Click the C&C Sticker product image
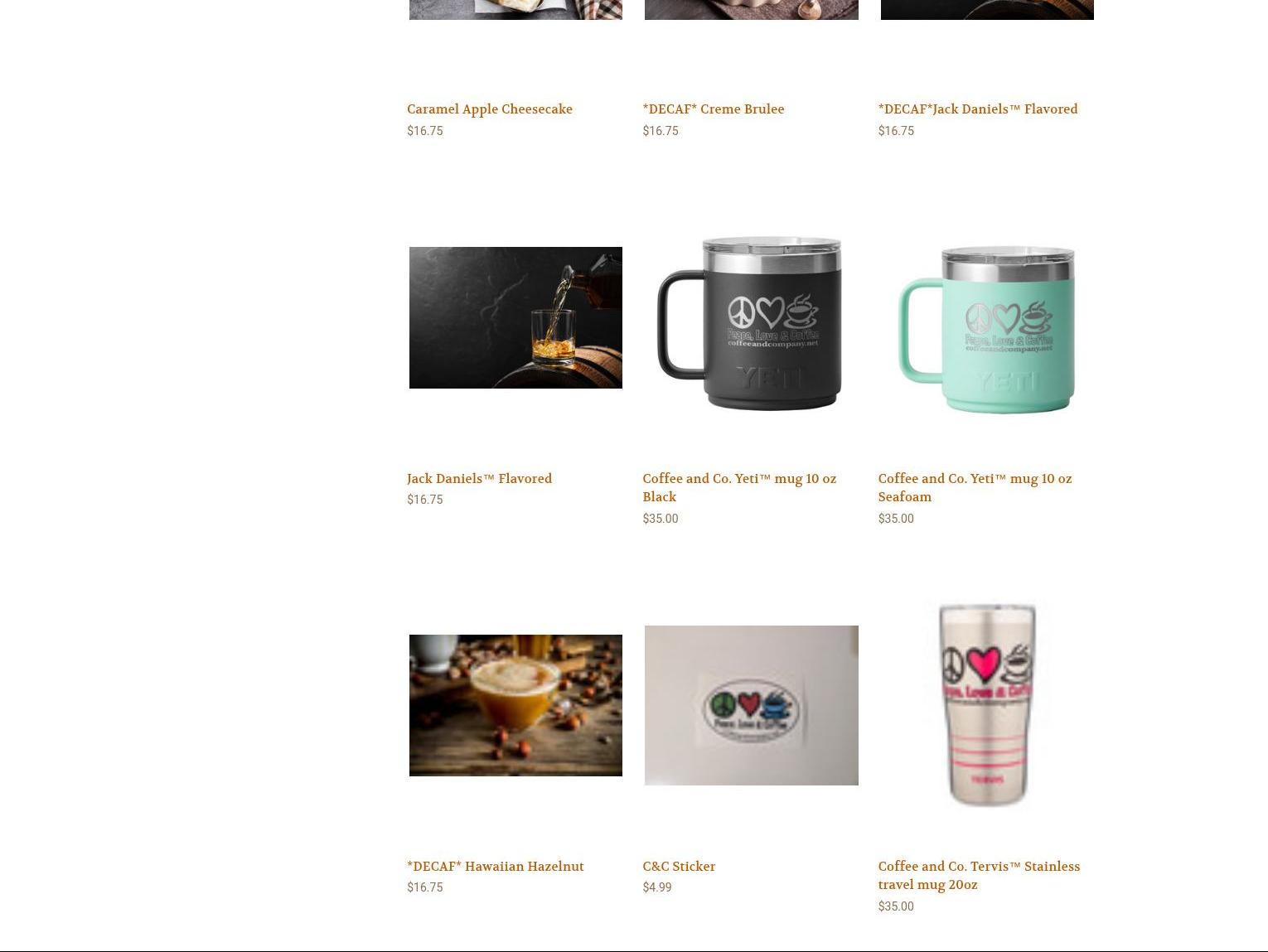This screenshot has width=1268, height=952. 751,705
